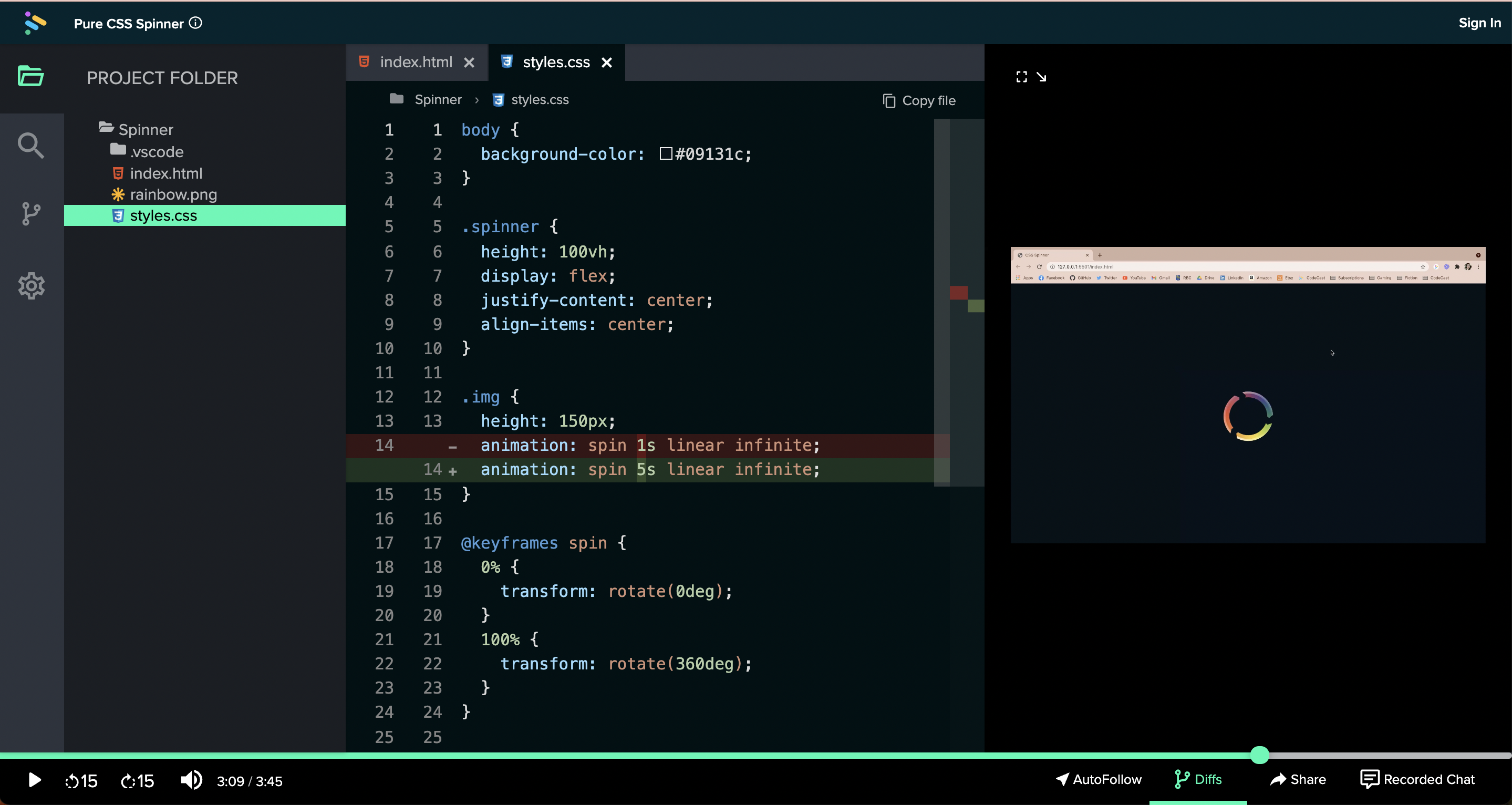Click the removed animation 1s diff line

647,446
